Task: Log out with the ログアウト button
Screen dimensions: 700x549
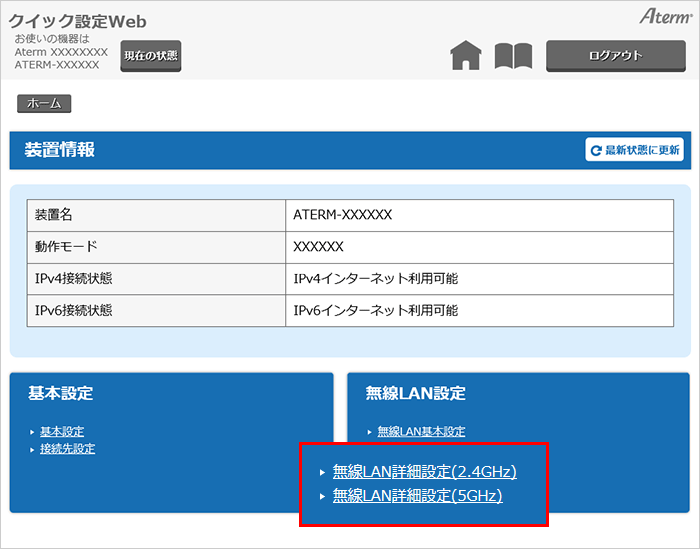Action: point(615,56)
